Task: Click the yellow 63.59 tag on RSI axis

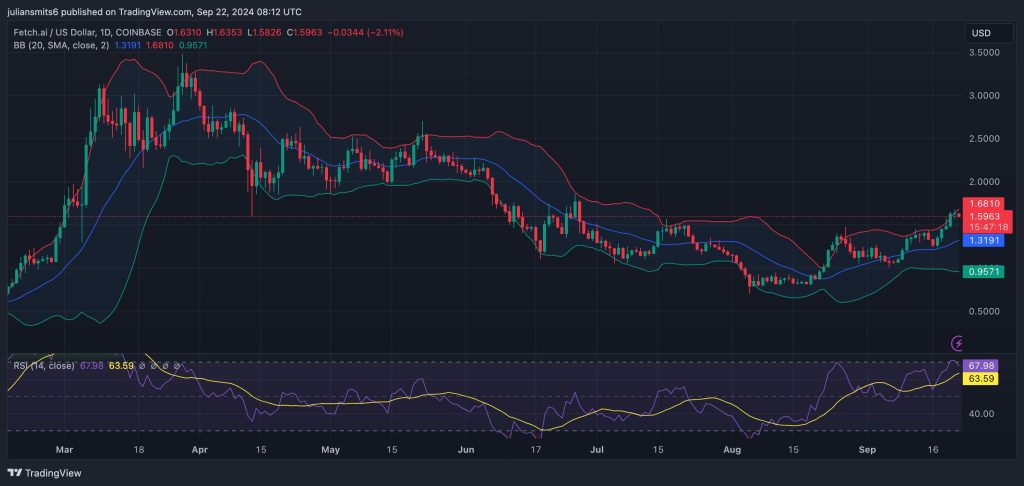Action: pos(980,378)
